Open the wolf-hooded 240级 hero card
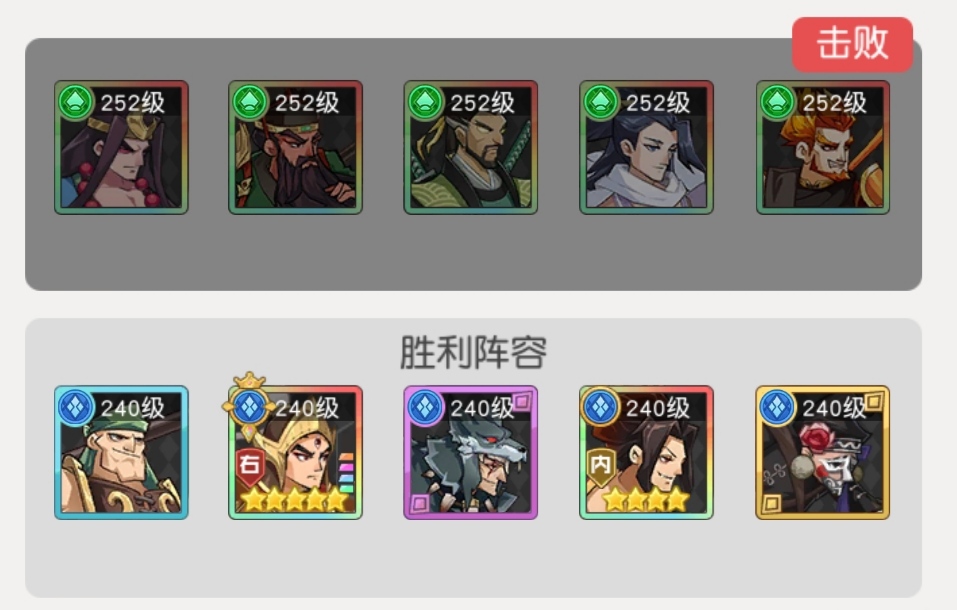 tap(471, 452)
